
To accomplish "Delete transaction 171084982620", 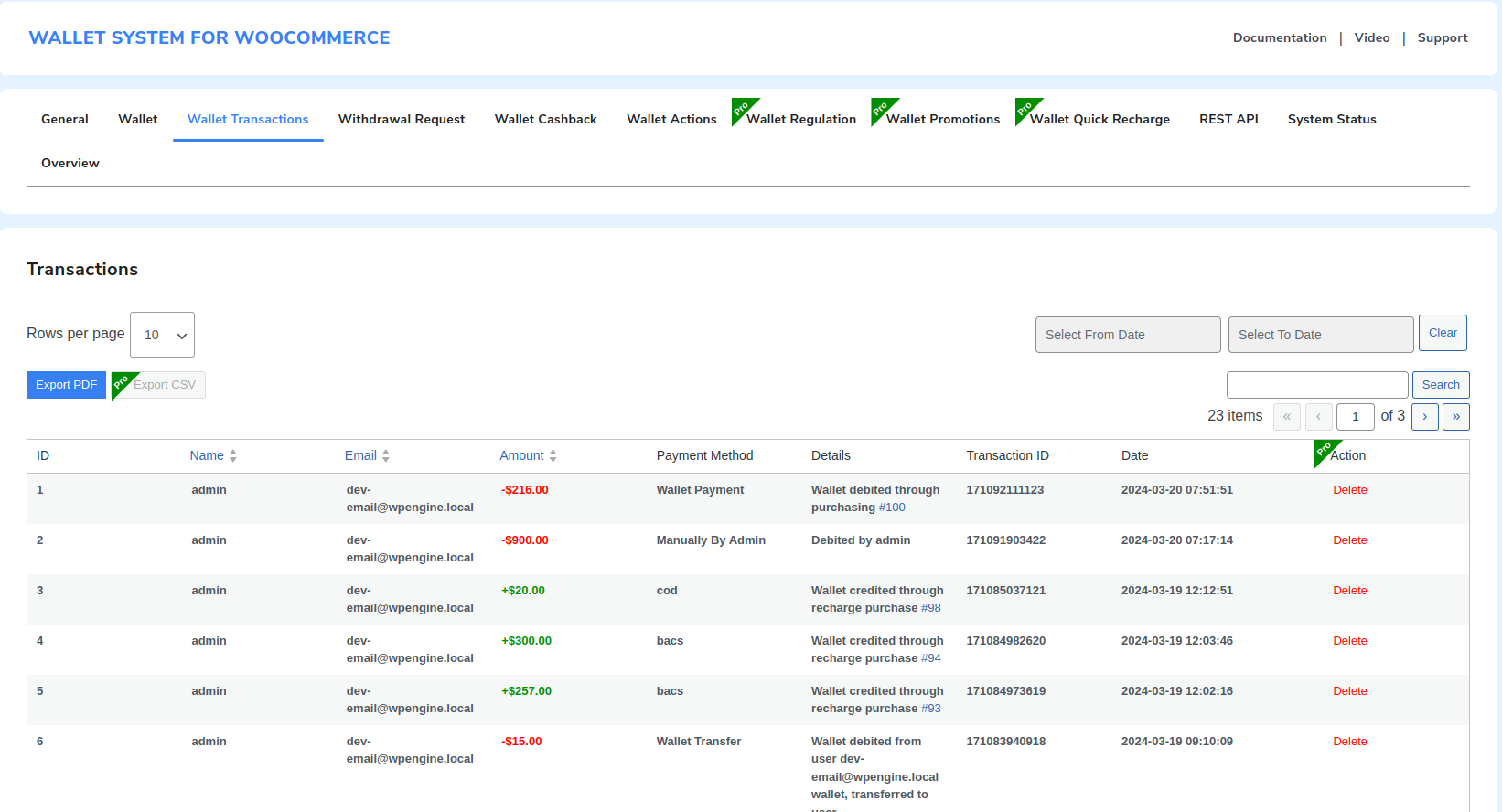I will point(1349,641).
